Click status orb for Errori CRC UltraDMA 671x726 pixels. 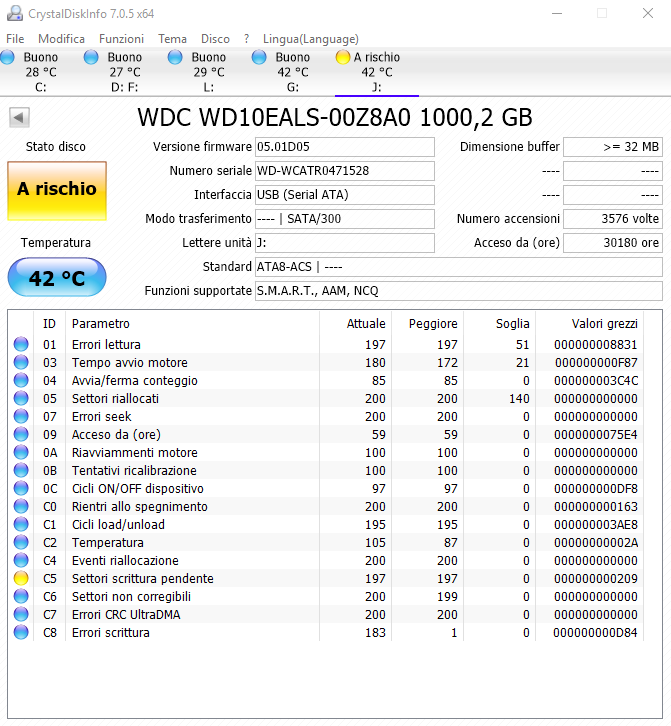(x=21, y=614)
